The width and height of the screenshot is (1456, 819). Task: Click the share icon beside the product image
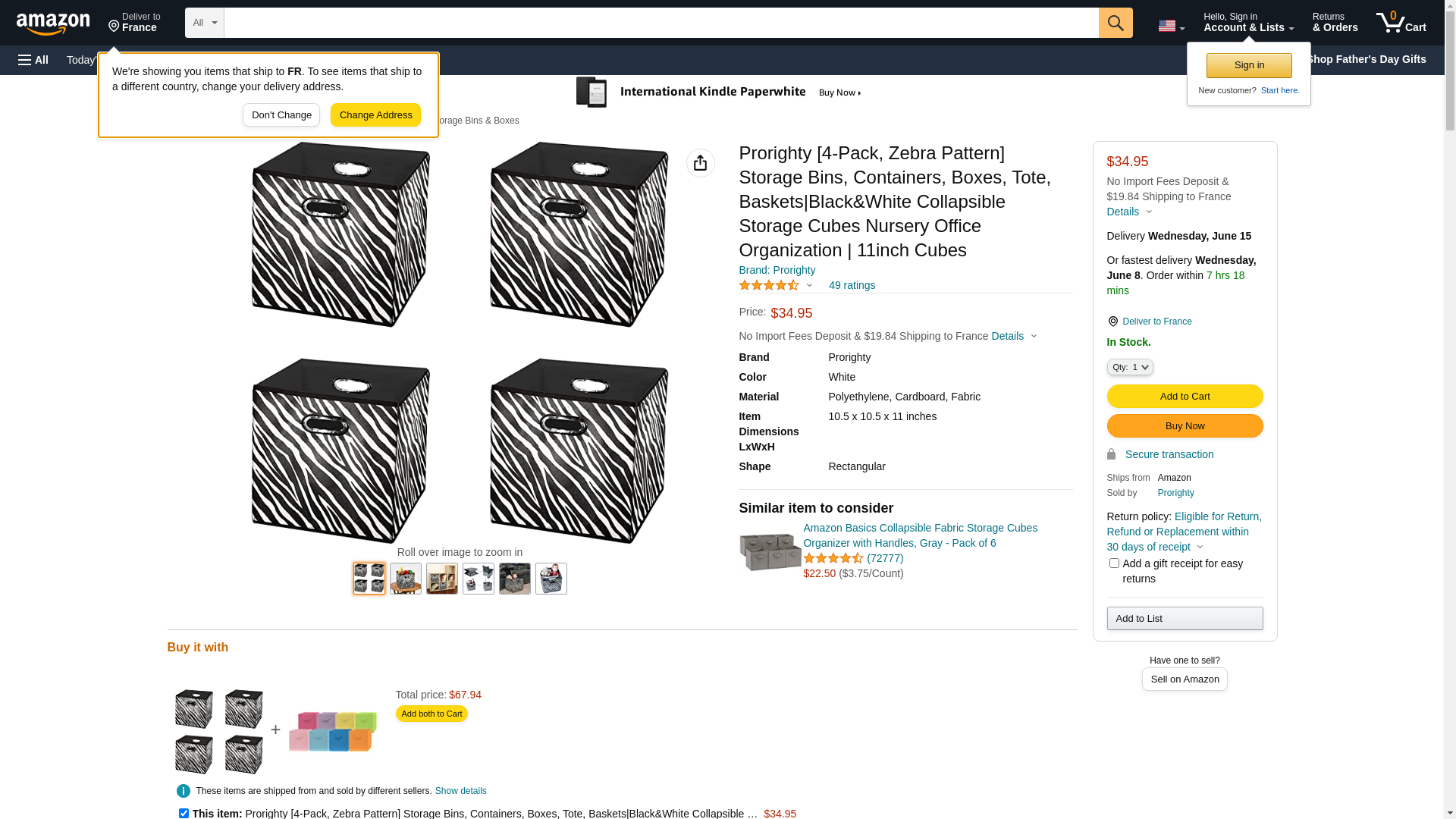[700, 163]
